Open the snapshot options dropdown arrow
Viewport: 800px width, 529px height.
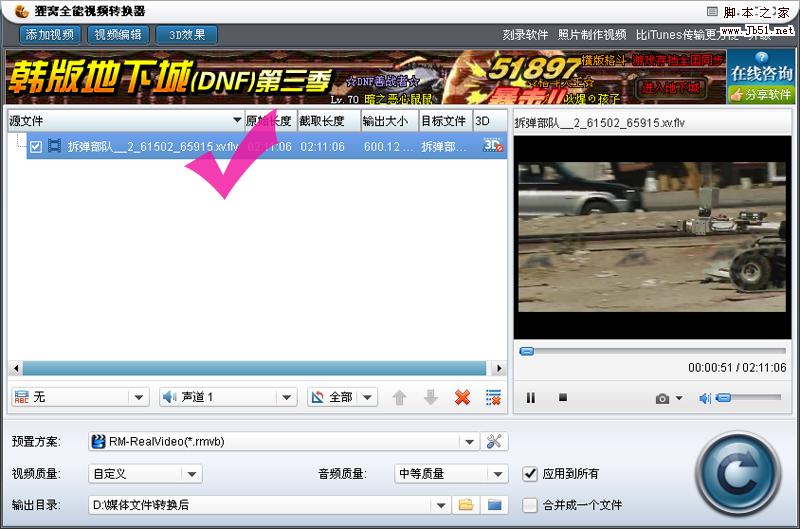(x=679, y=398)
